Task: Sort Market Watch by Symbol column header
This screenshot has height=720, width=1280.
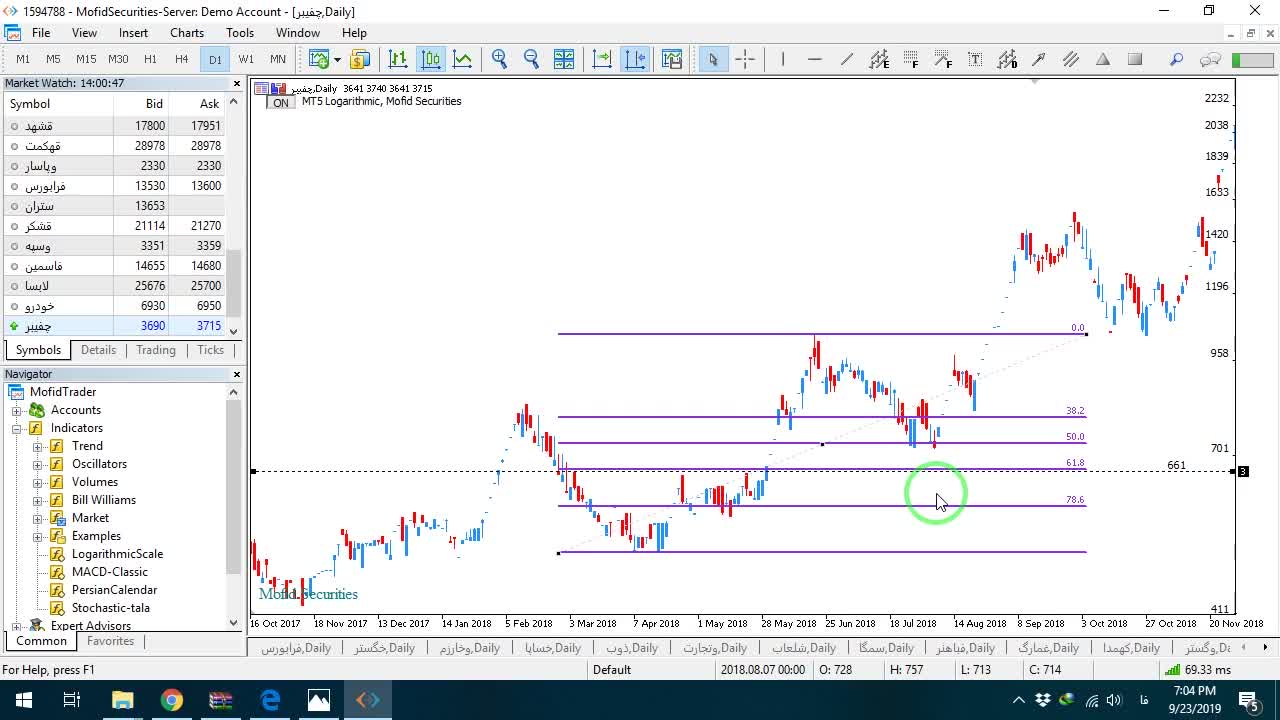Action: [x=58, y=104]
